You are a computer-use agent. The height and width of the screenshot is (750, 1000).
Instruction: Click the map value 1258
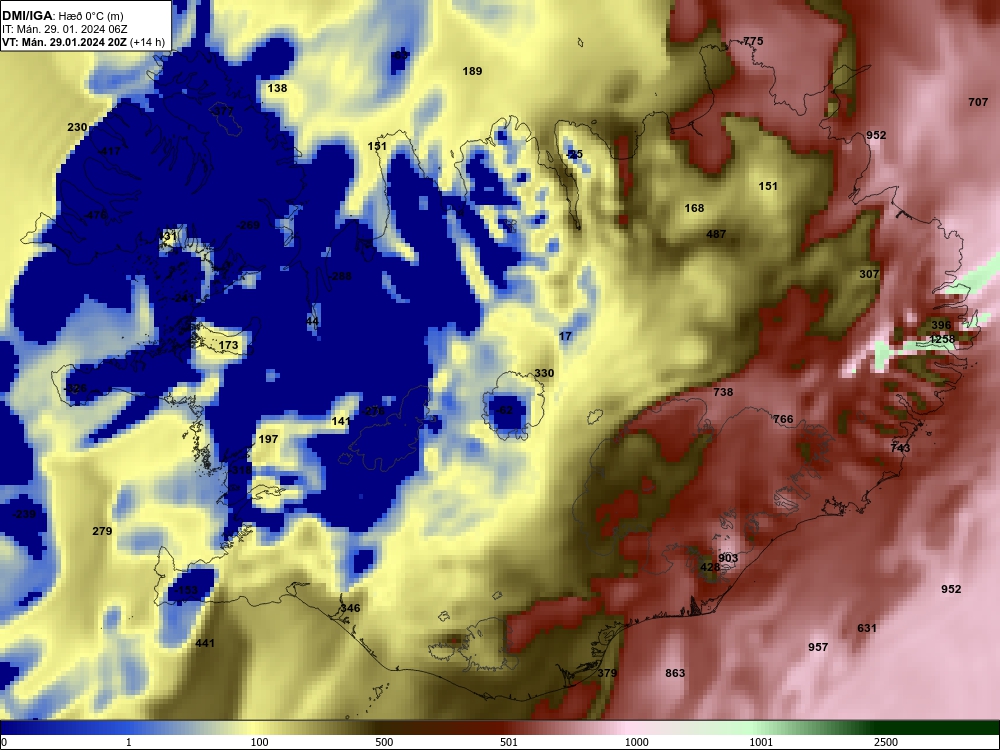point(942,339)
